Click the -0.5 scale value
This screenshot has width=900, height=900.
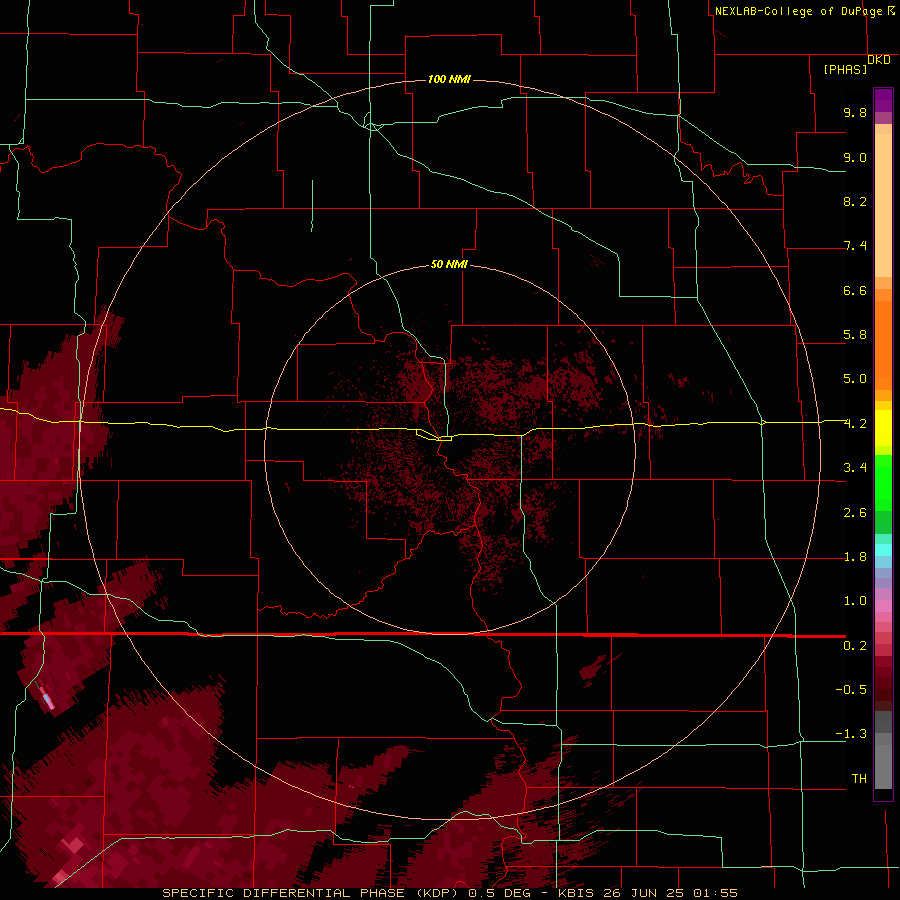851,690
